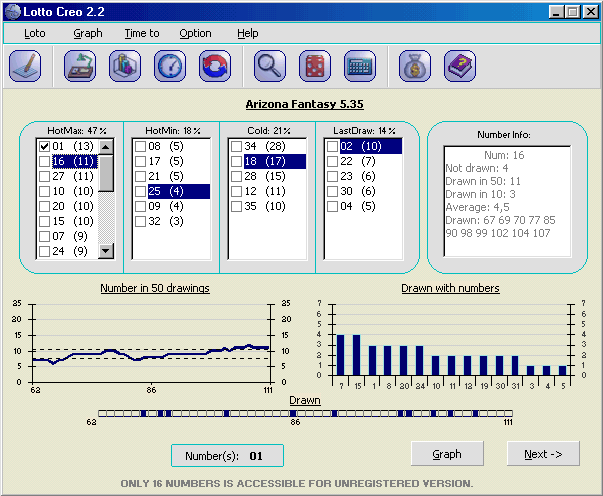Click the HotMax scrollbar thumb

tap(106, 173)
